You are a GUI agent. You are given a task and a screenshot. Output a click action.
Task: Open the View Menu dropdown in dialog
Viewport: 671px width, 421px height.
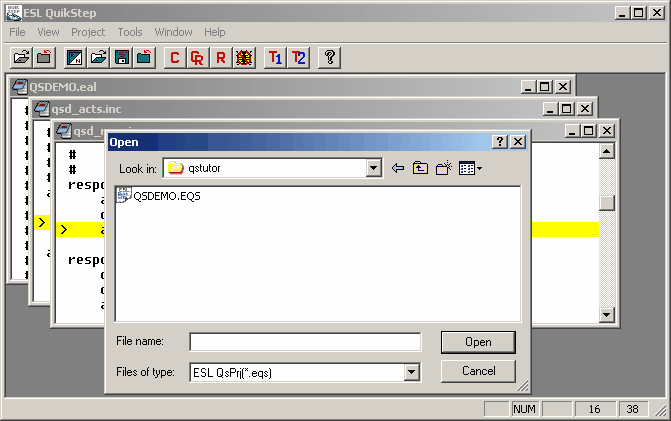(470, 168)
